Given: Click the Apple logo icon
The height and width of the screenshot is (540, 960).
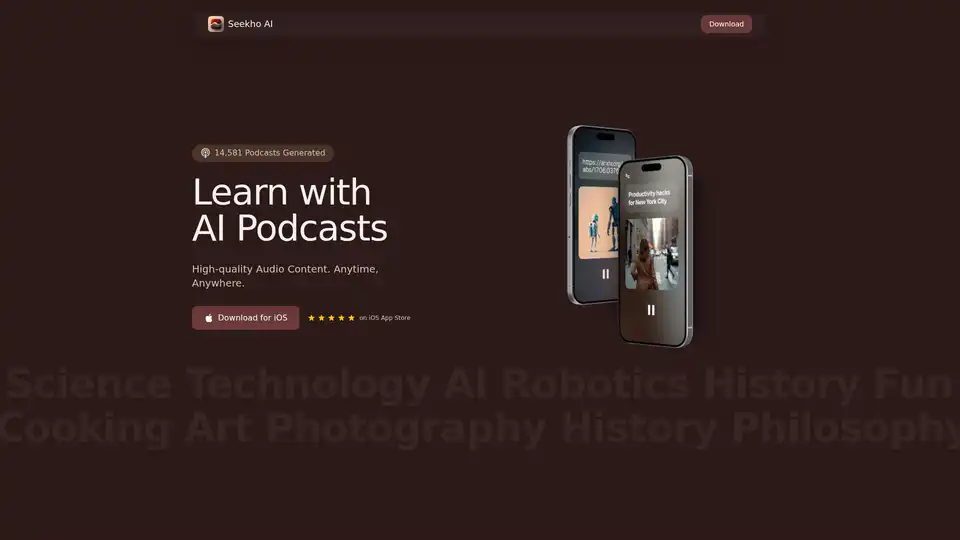Looking at the screenshot, I should (x=209, y=318).
